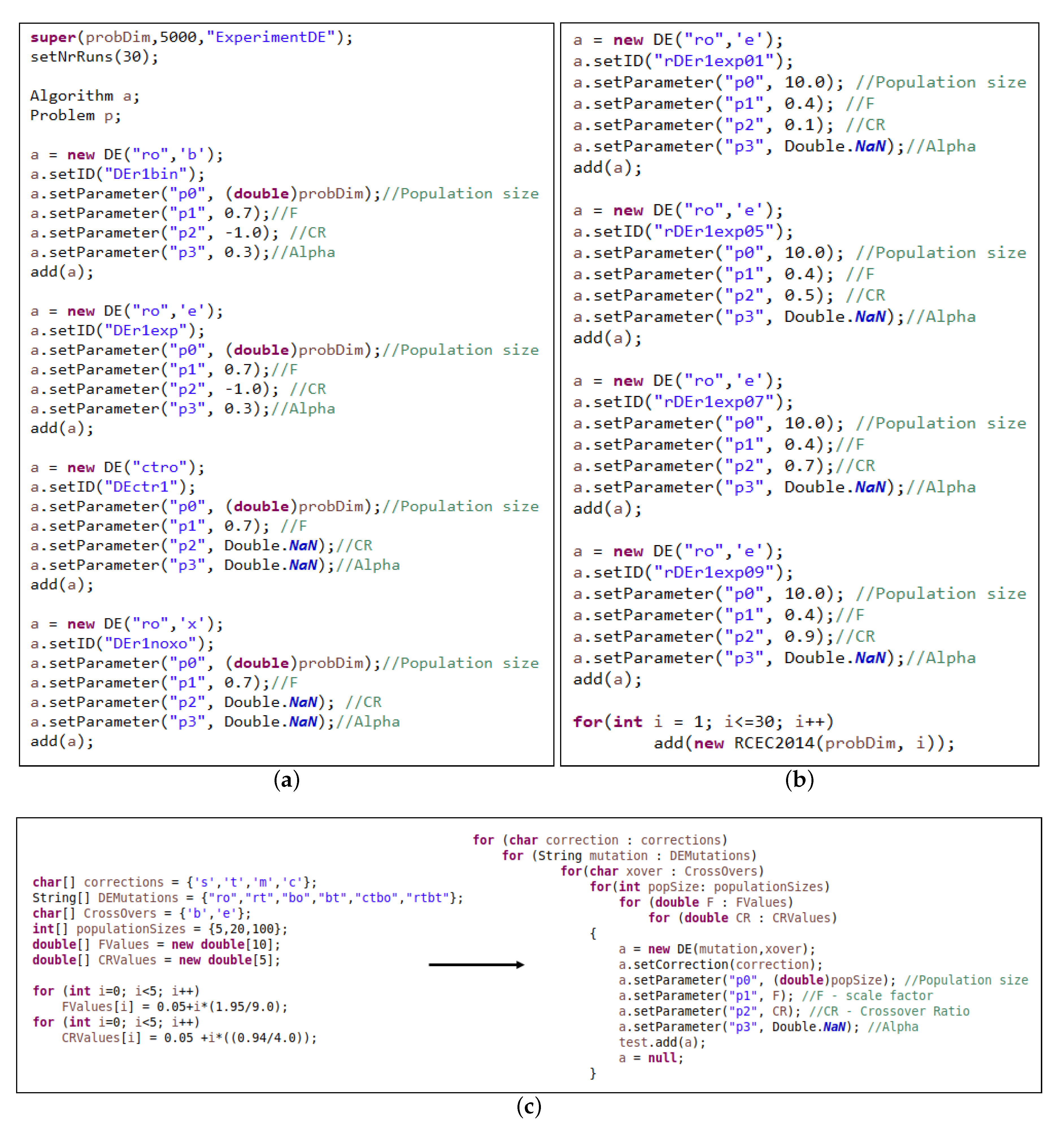Click the setNrRuns(30) statement
The image size is (1064, 1132).
click(94, 57)
